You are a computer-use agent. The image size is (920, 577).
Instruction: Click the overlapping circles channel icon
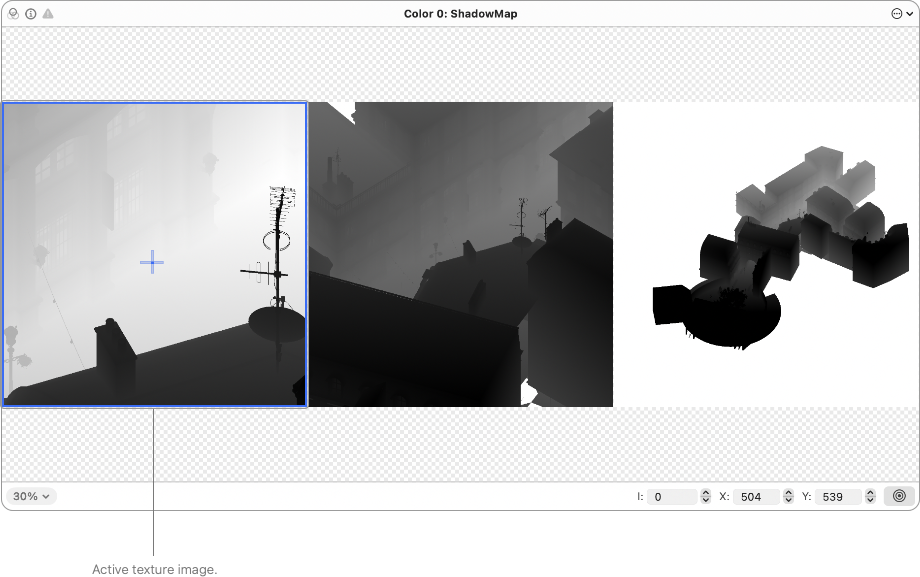pyautogui.click(x=13, y=13)
